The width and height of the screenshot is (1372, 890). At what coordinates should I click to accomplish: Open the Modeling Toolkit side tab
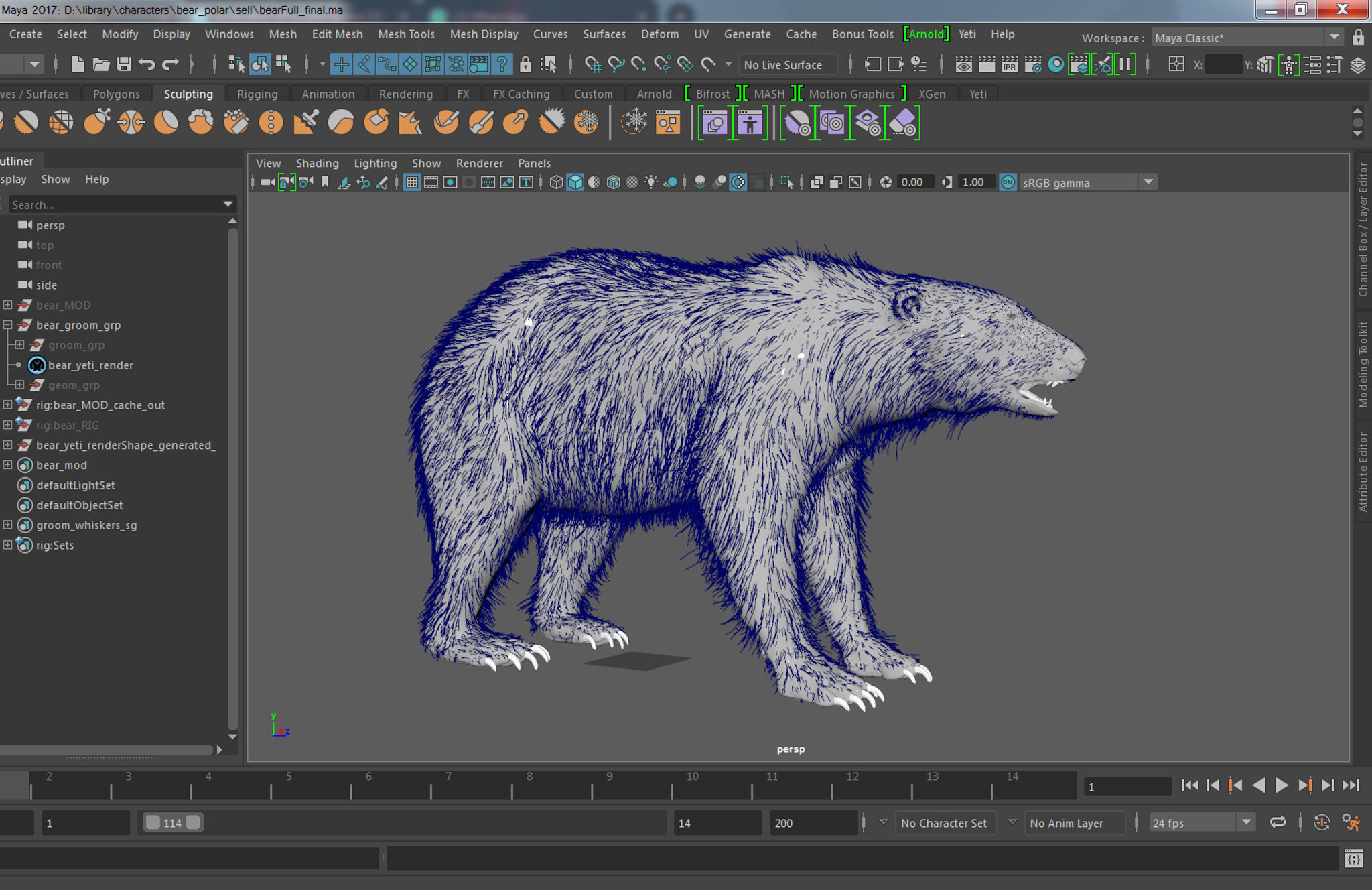(x=1363, y=365)
